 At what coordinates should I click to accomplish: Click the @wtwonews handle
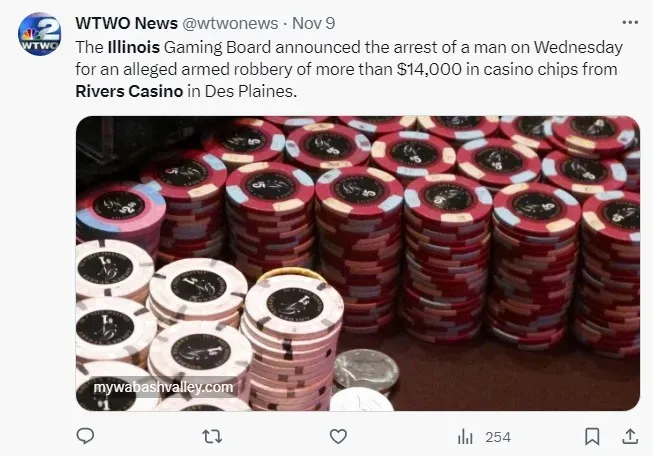point(230,23)
